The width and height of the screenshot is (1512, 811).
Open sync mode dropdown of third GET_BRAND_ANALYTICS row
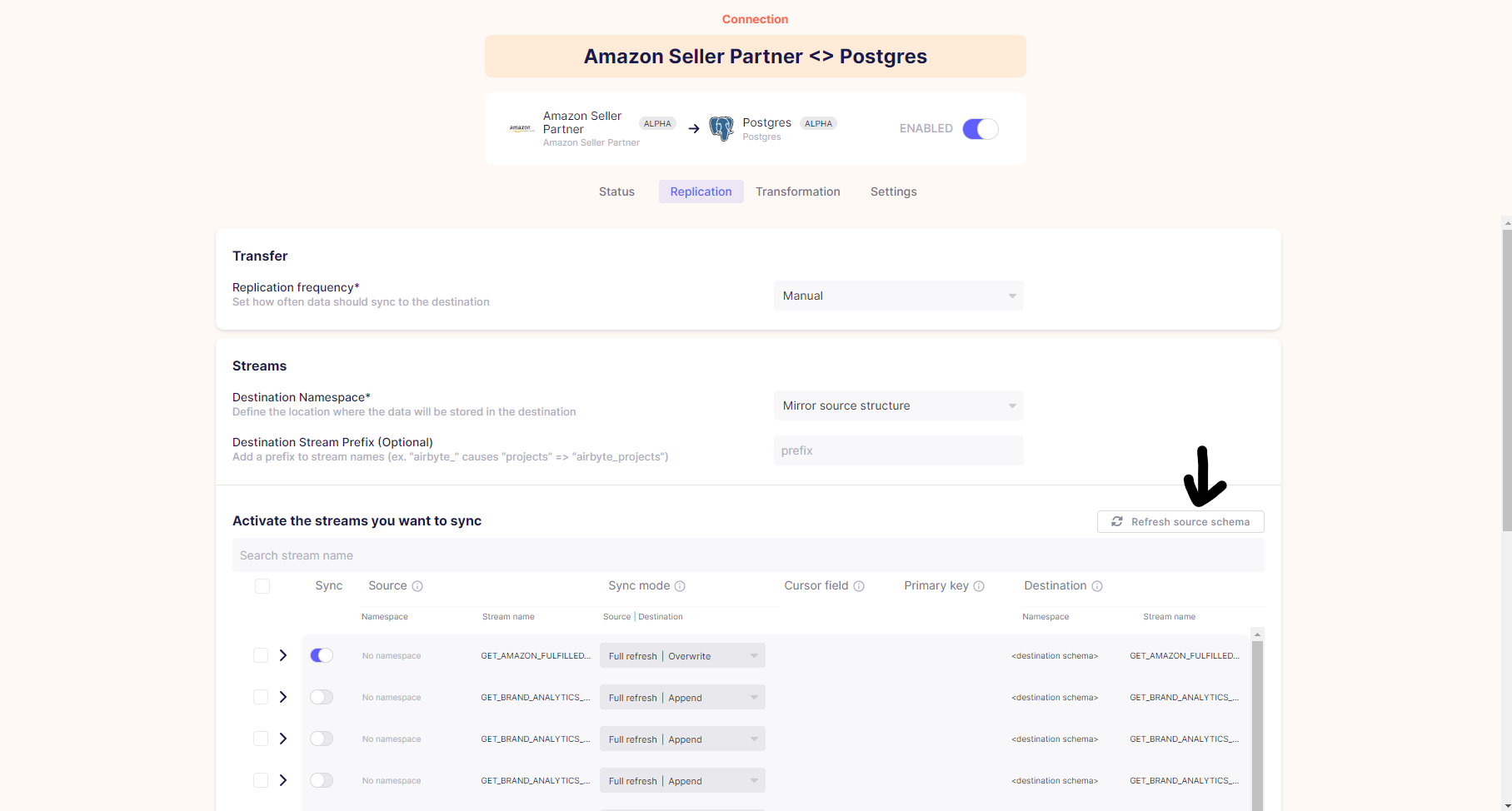pyautogui.click(x=682, y=780)
